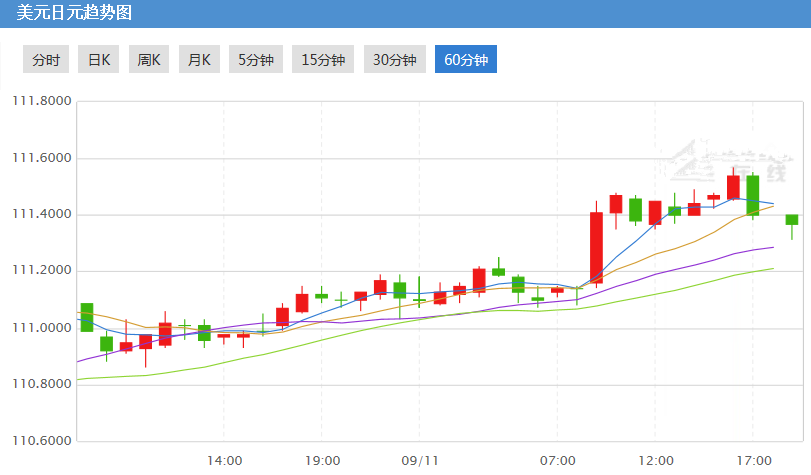811x475 pixels.
Task: Click the 110.6000 price axis label
Action: click(x=41, y=440)
